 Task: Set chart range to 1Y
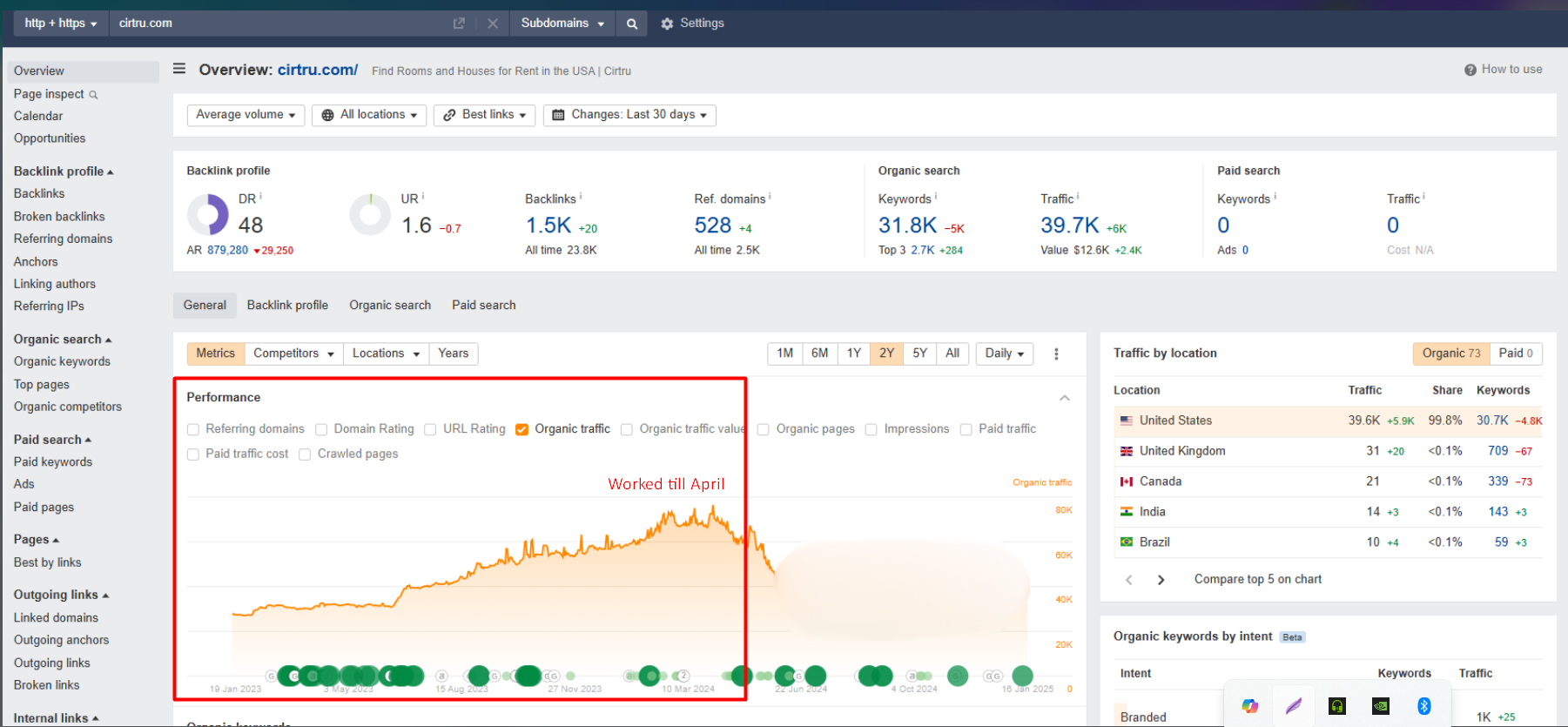pos(854,353)
